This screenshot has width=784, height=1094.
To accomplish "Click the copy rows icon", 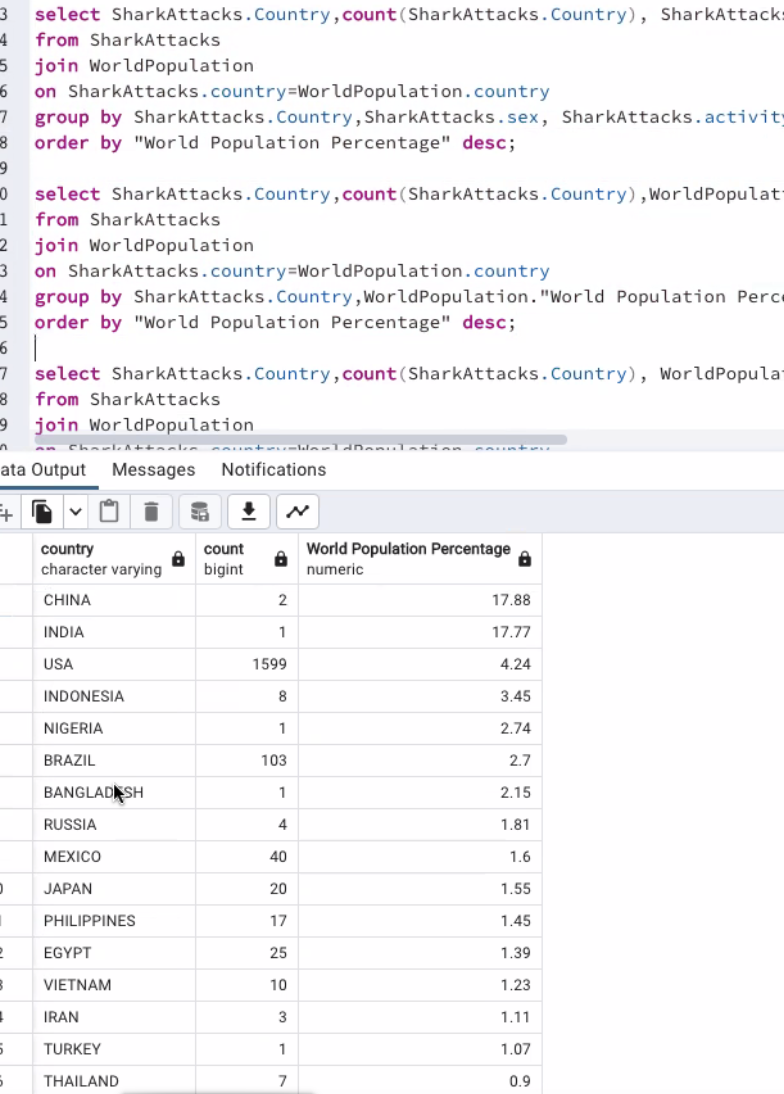I will click(x=41, y=511).
